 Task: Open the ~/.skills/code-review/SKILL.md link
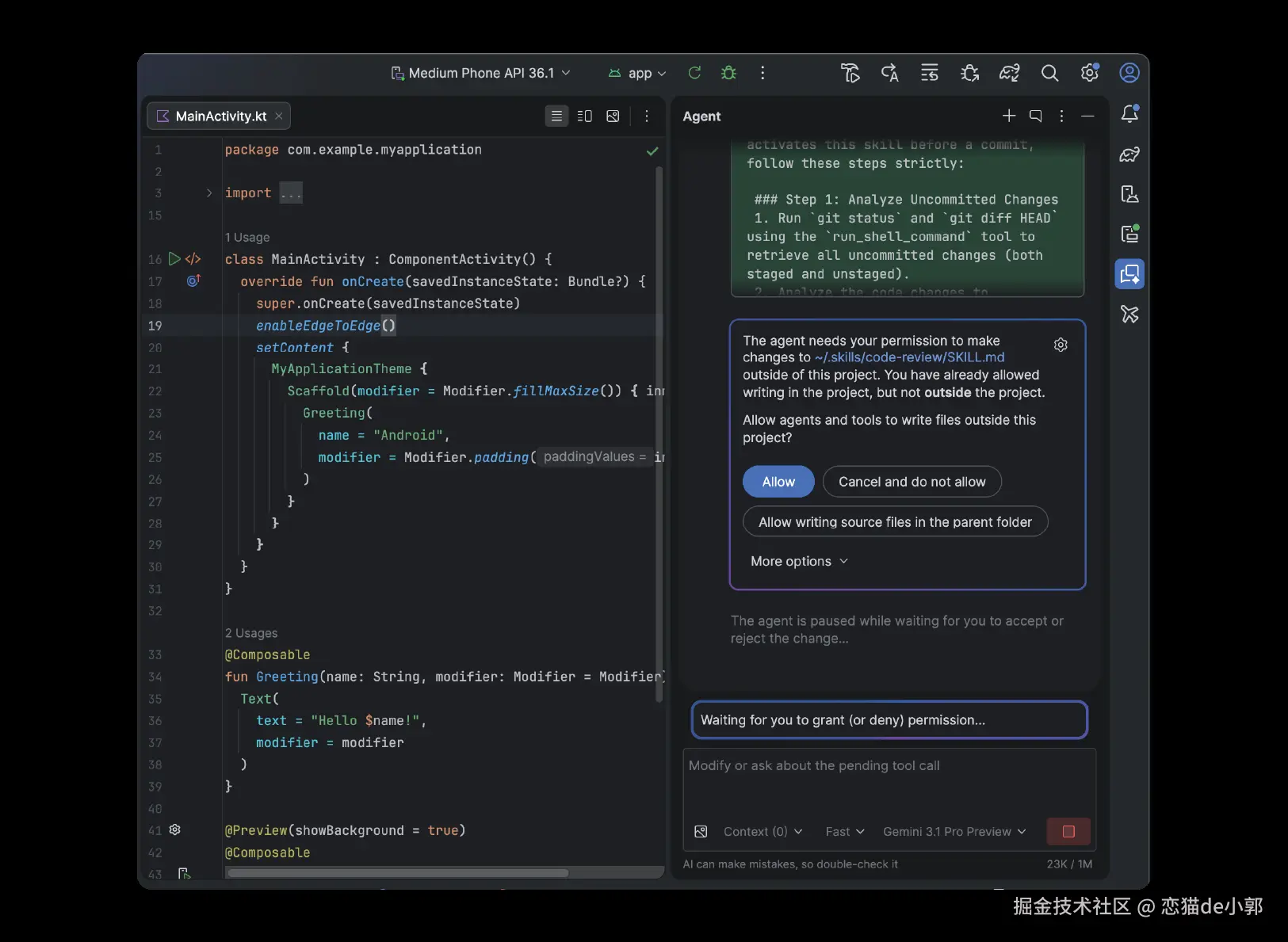click(x=910, y=357)
